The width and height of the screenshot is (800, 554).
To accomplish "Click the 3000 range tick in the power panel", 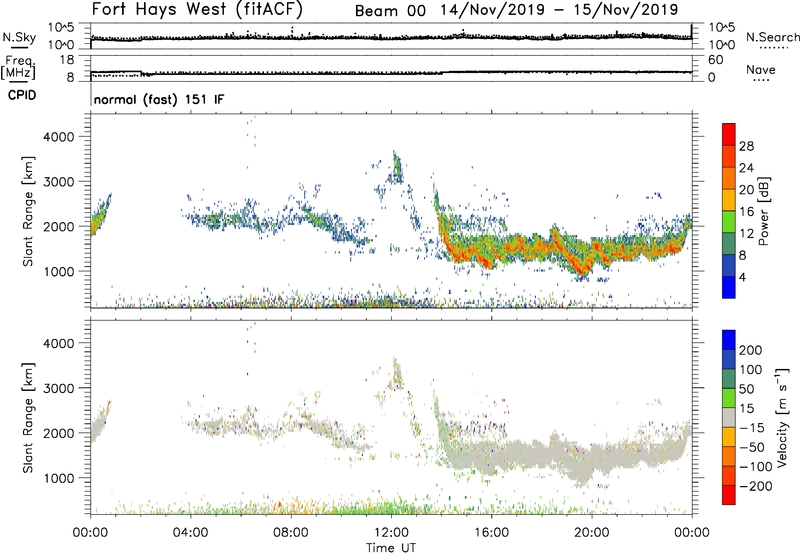I will (58, 182).
